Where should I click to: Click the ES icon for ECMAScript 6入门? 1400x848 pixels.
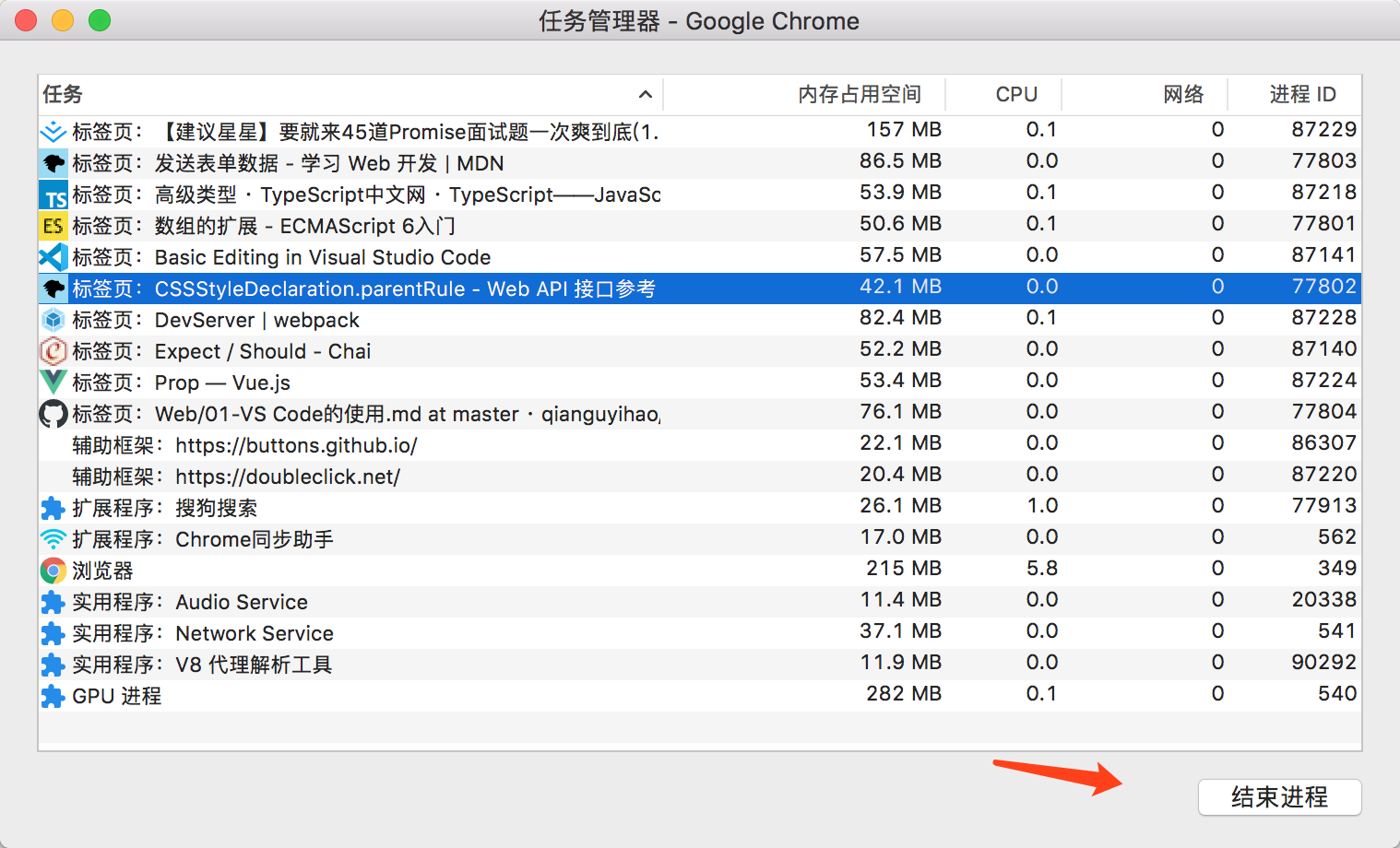point(53,226)
